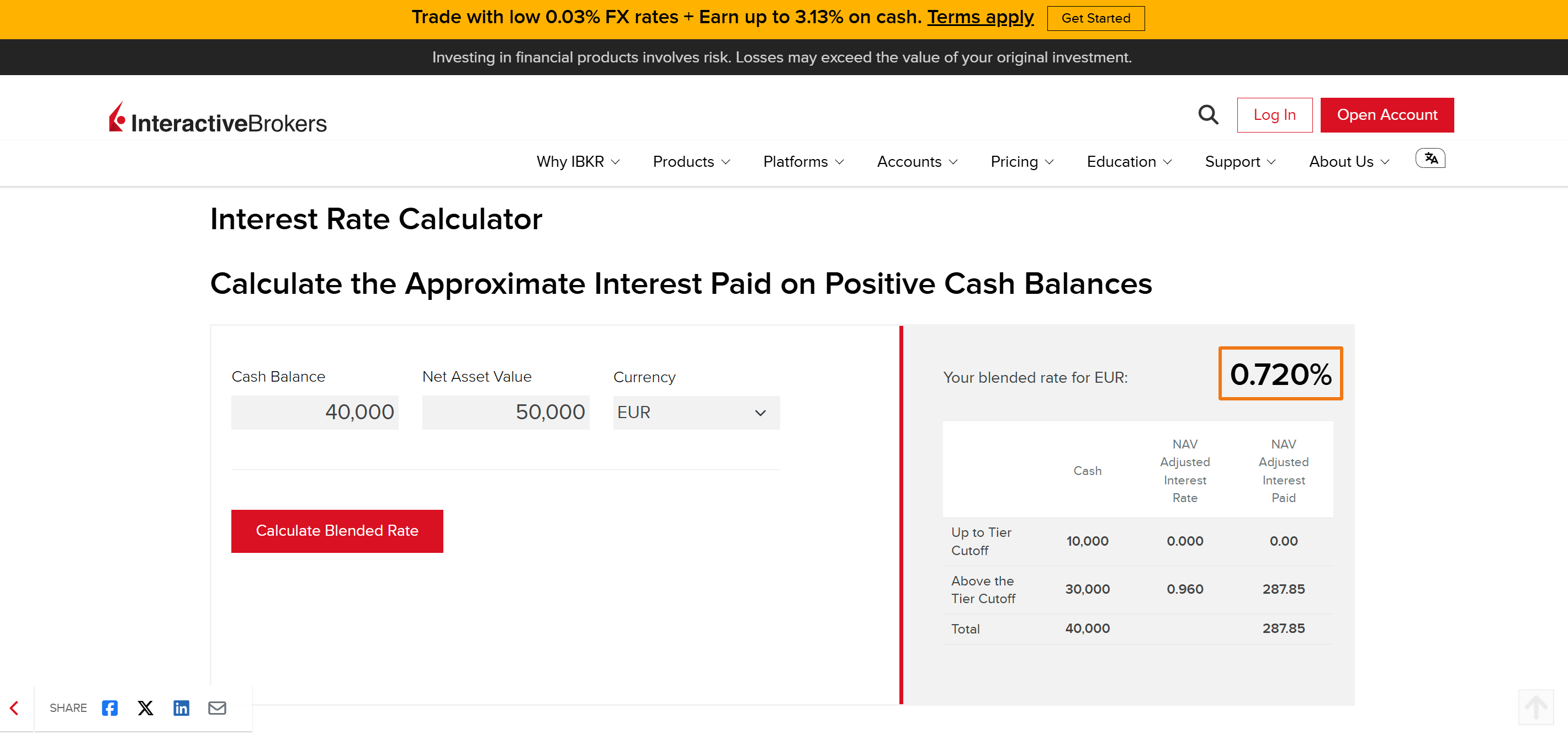Screen dimensions: 1568x739
Task: Click Your blended rate for EUR label
Action: coord(1035,378)
